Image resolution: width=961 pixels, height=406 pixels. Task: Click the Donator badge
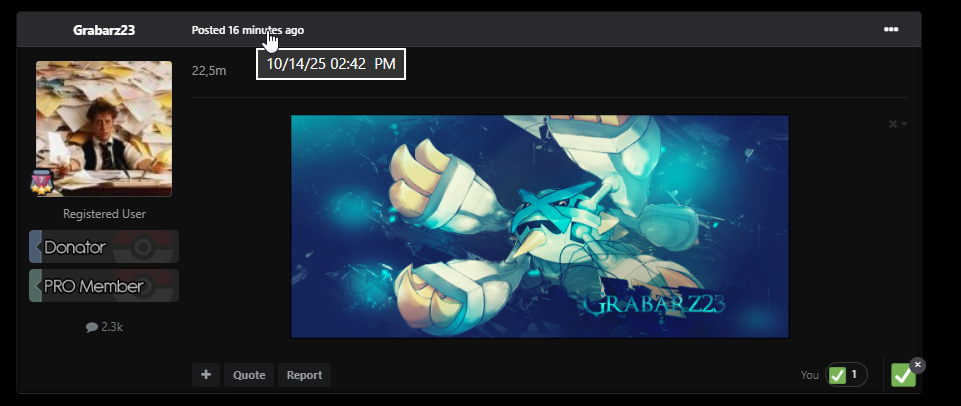tap(104, 247)
